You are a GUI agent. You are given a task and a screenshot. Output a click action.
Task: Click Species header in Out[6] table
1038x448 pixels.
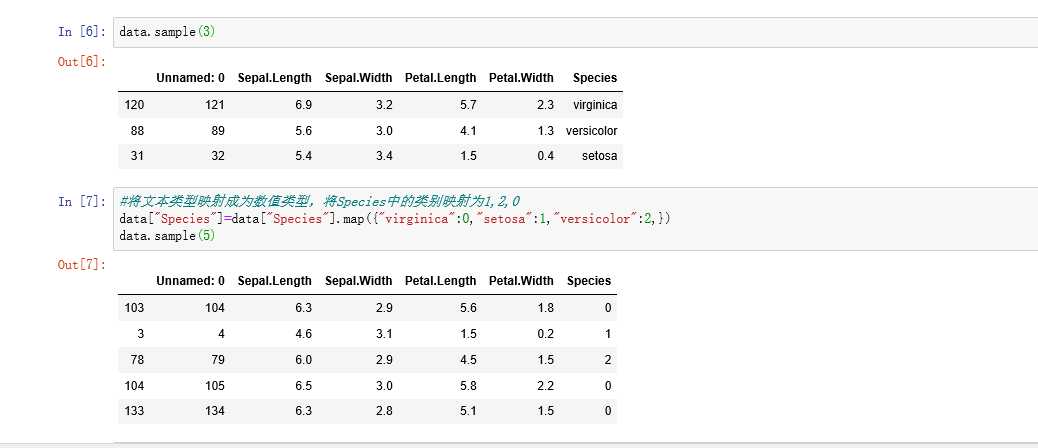click(594, 77)
